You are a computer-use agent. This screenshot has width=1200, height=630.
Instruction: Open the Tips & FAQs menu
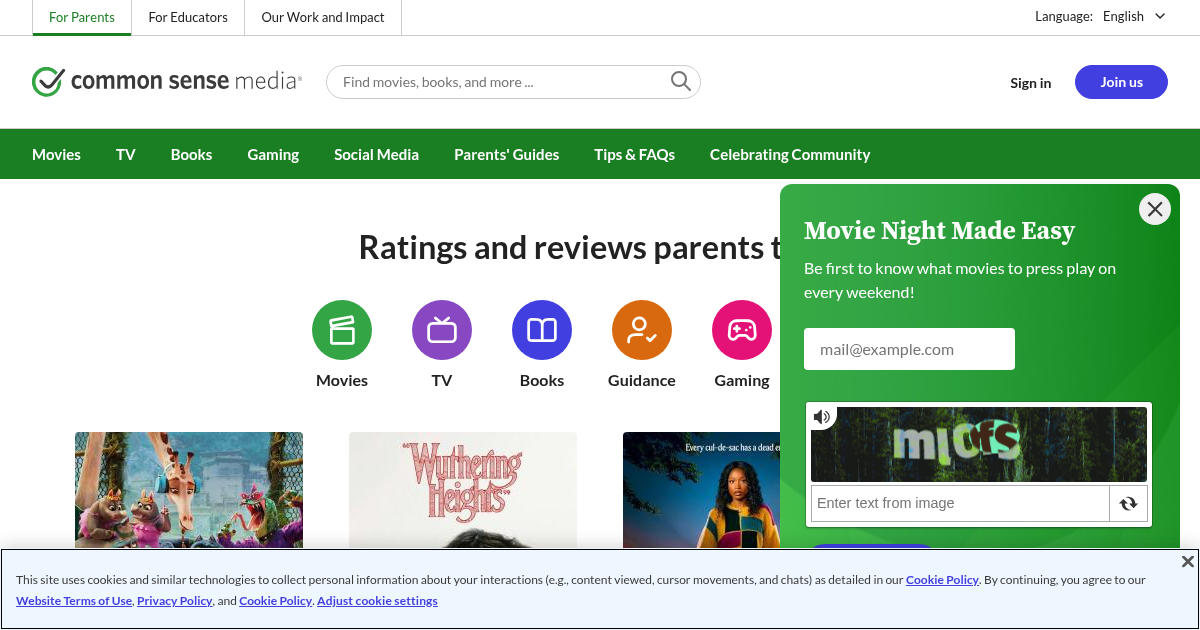coord(634,154)
